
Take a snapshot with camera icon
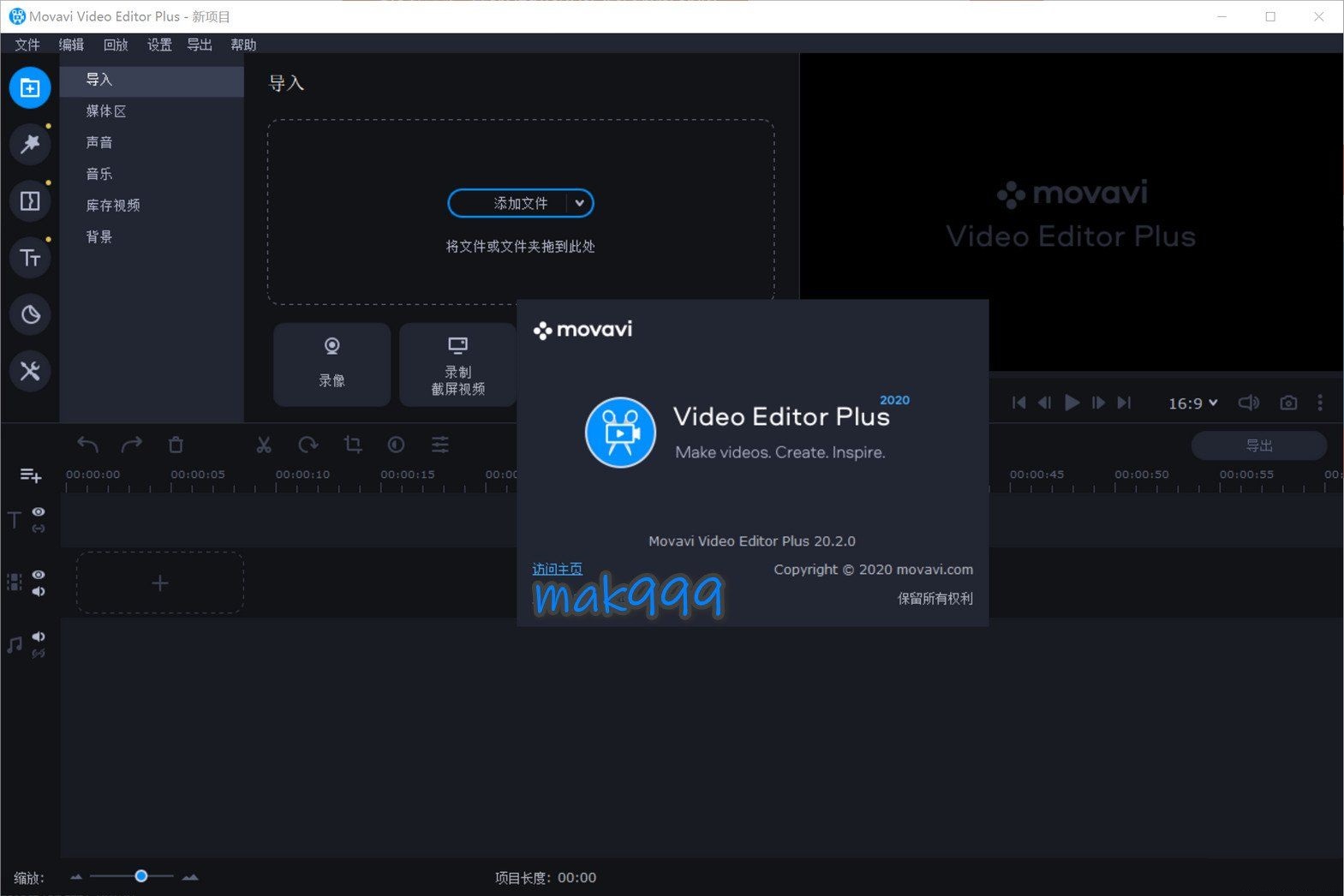click(x=1288, y=403)
